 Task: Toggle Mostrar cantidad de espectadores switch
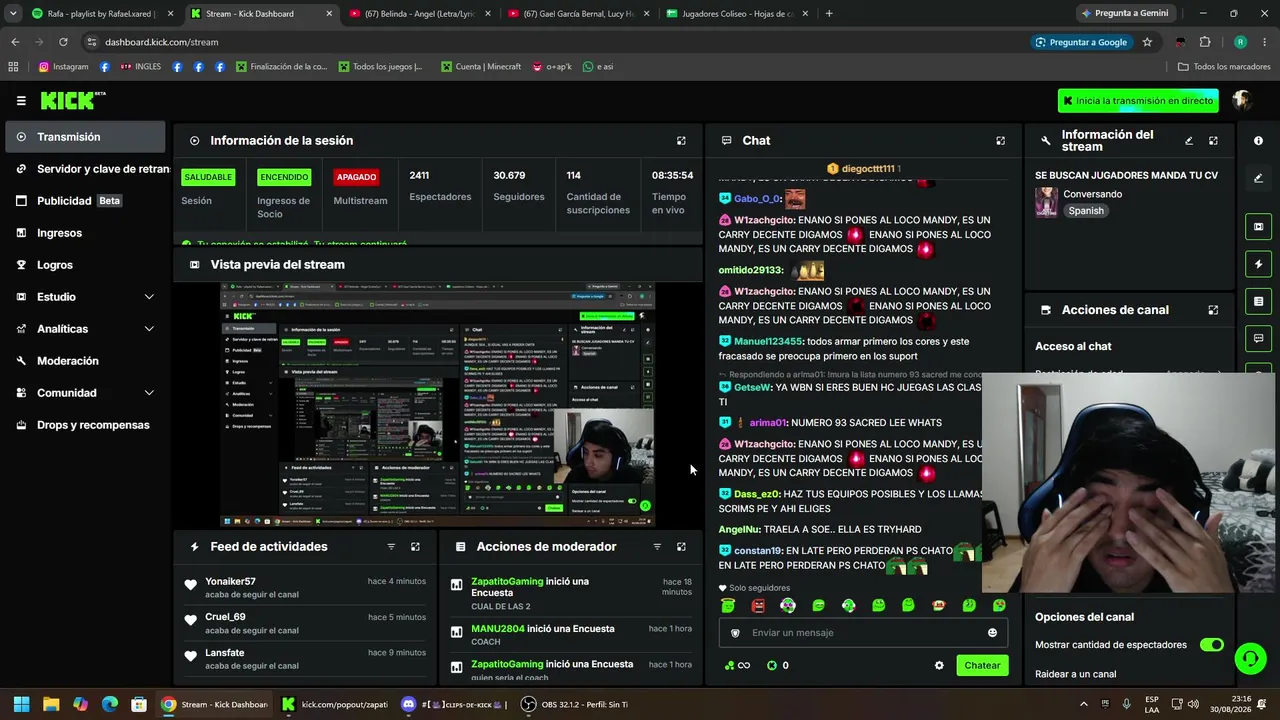[1211, 645]
